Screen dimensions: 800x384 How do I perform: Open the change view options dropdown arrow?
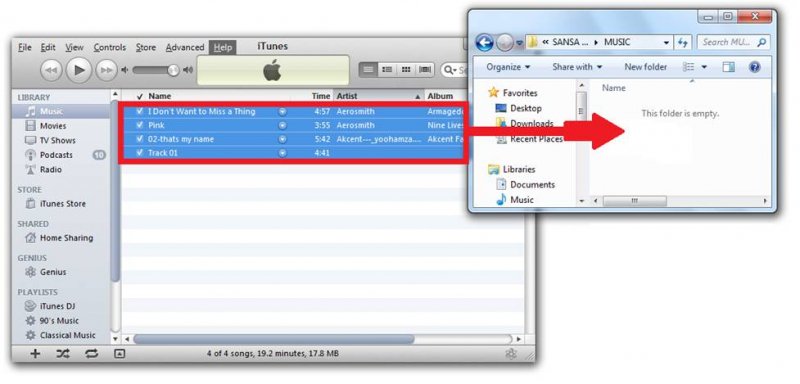pos(705,67)
